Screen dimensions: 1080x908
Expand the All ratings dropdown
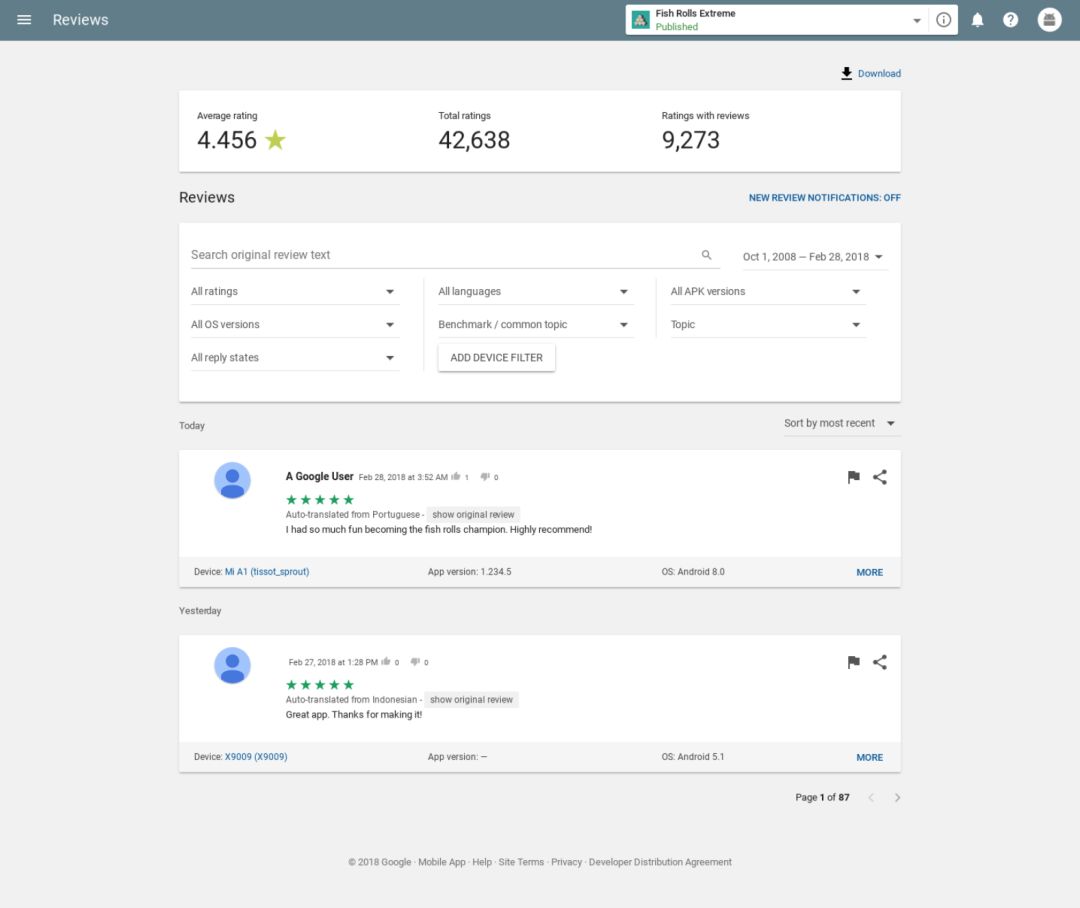coord(293,292)
